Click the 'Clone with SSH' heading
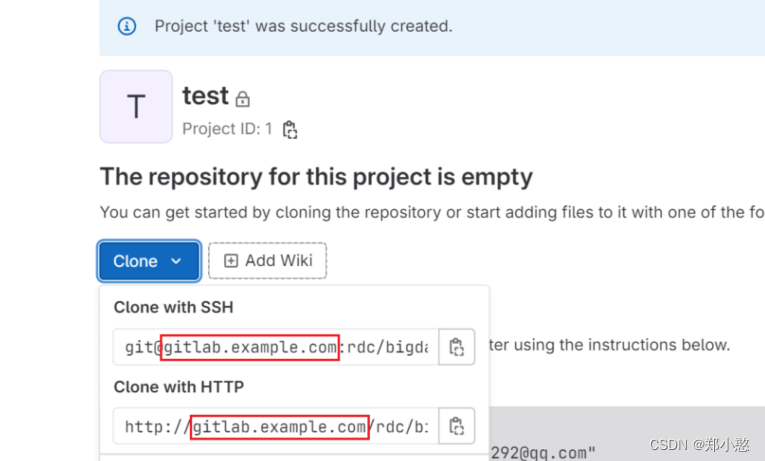 point(174,307)
